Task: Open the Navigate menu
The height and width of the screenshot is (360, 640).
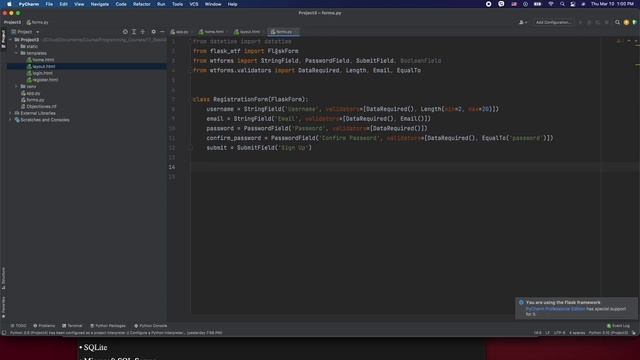Action: [100, 4]
